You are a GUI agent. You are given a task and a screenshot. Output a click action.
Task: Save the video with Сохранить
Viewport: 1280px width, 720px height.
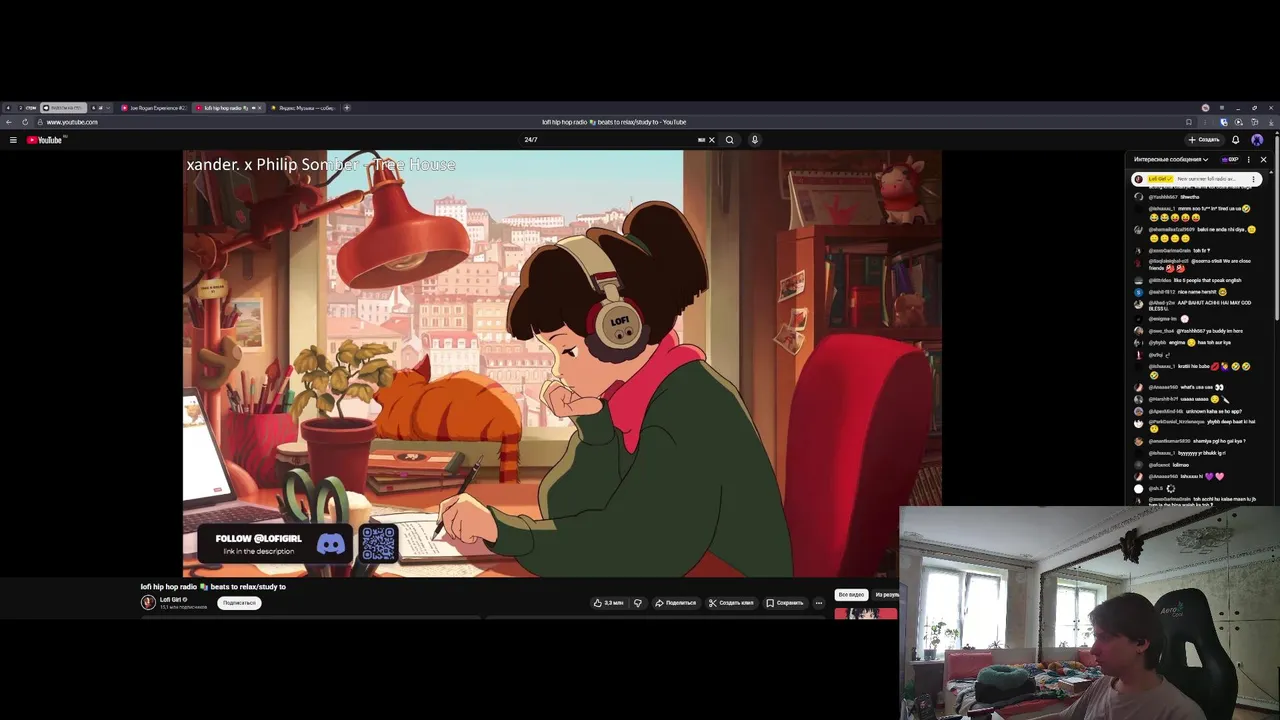(x=785, y=603)
